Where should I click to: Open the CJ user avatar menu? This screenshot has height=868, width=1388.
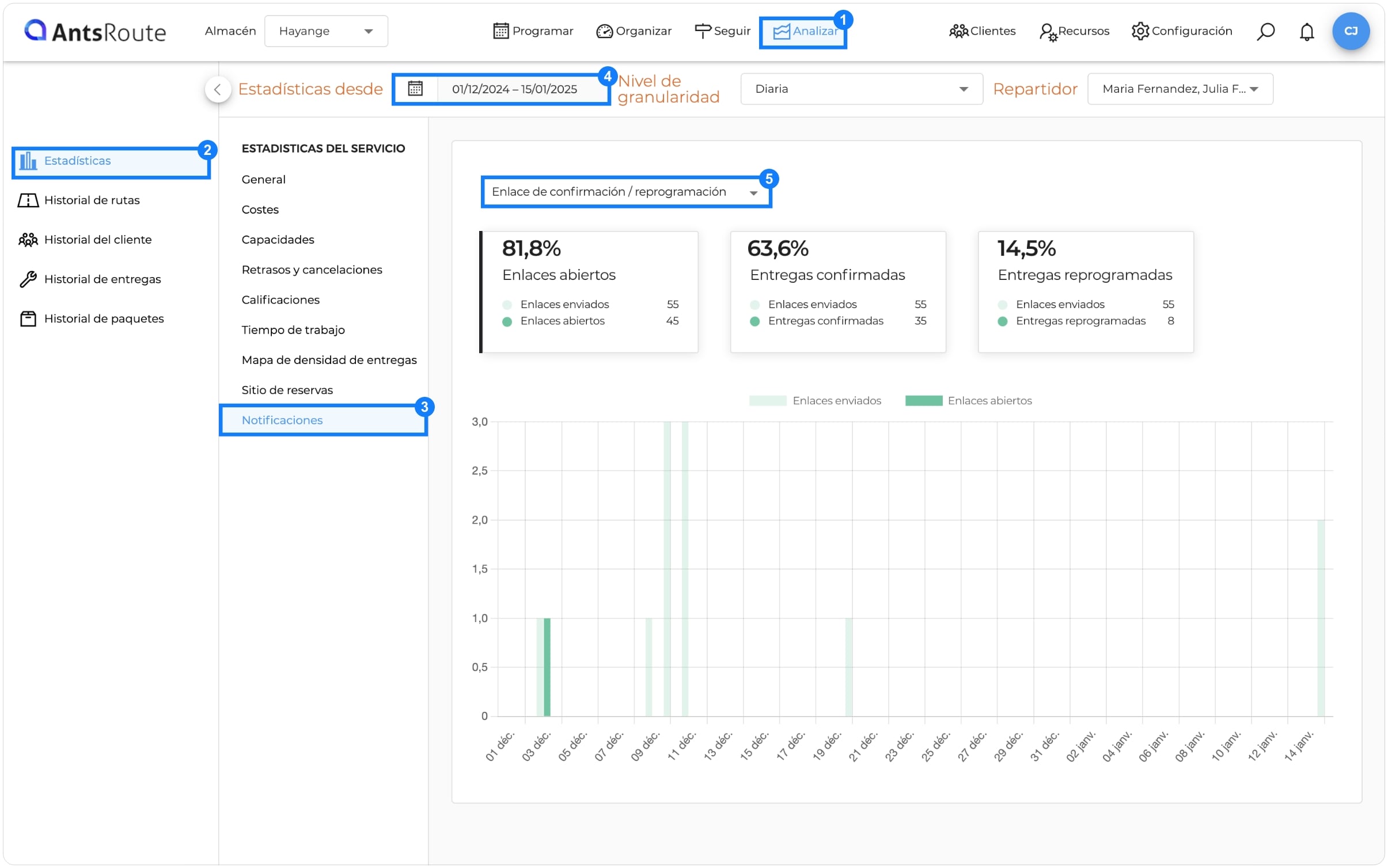(x=1351, y=31)
